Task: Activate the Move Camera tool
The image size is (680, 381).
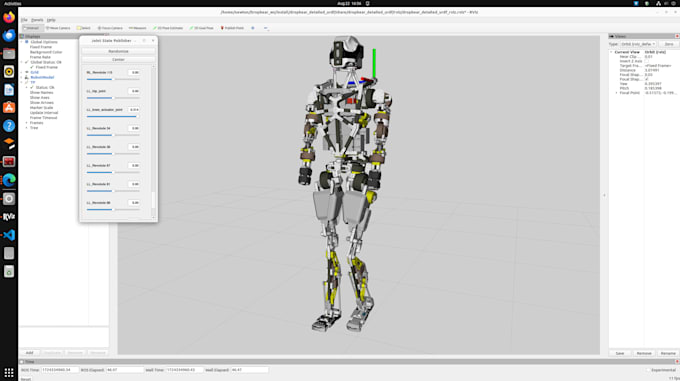Action: (x=58, y=28)
